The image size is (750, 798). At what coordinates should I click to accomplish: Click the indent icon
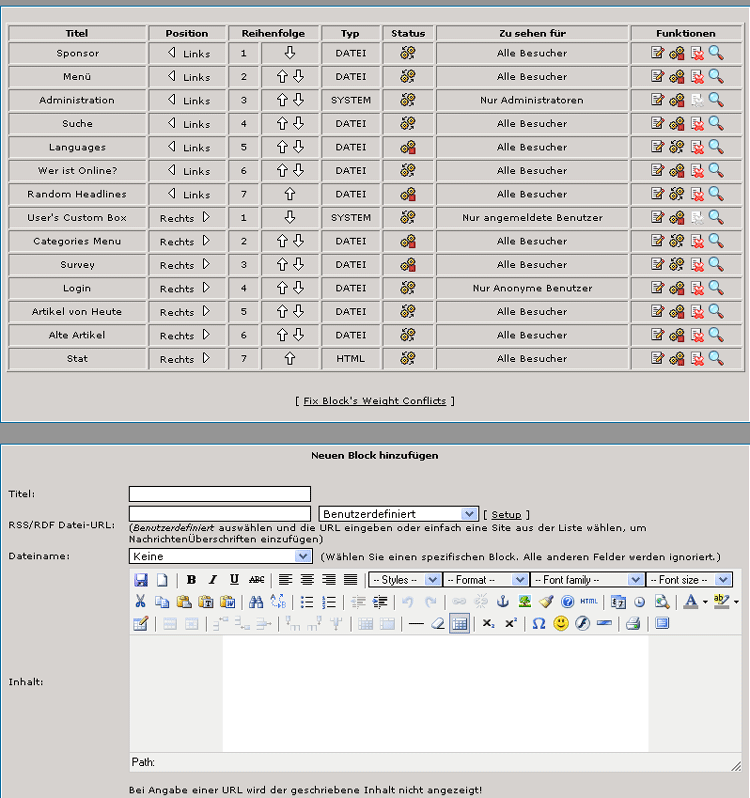tap(380, 602)
